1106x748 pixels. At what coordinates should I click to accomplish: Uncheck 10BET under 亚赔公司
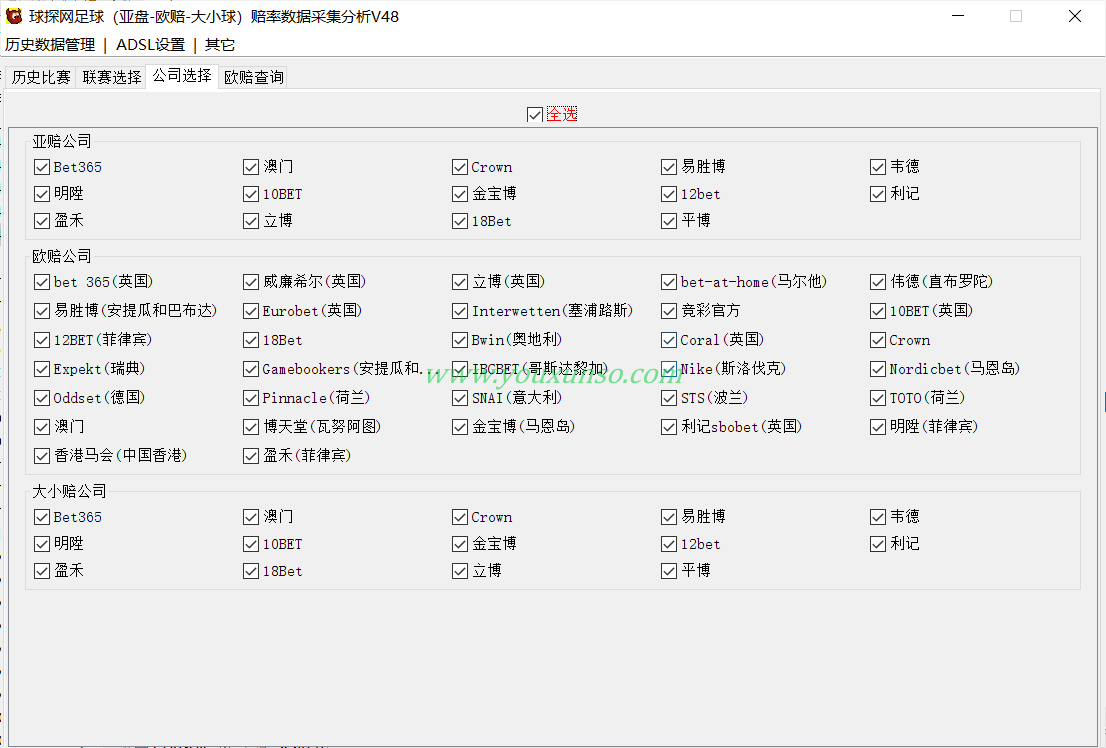tap(250, 194)
